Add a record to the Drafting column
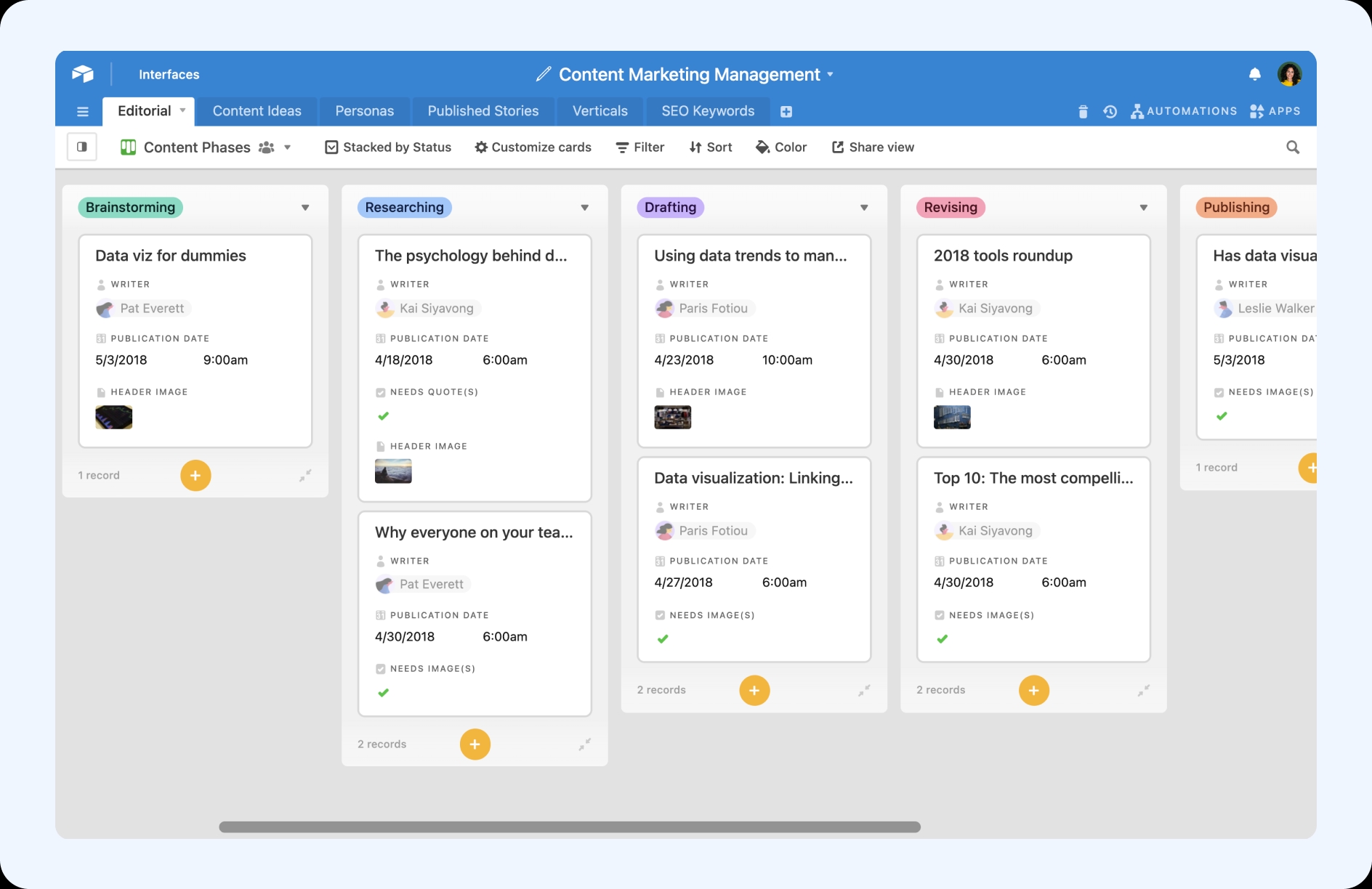The image size is (1372, 889). coord(754,690)
